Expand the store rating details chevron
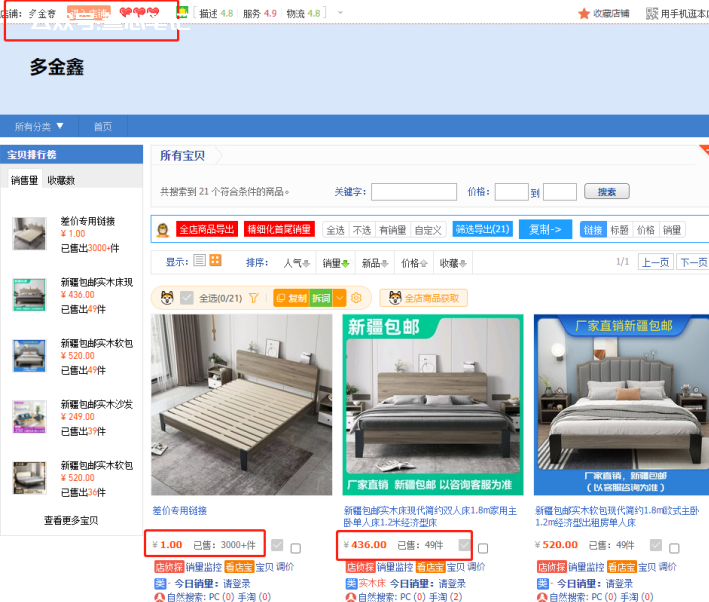 coord(340,13)
